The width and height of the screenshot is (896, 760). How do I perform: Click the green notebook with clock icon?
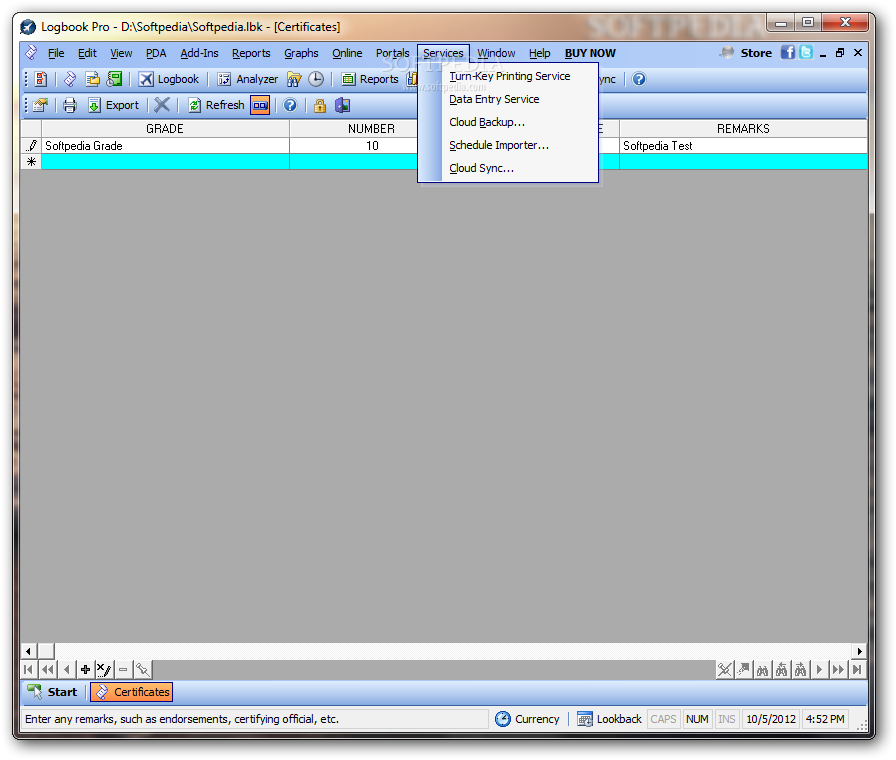coord(114,79)
